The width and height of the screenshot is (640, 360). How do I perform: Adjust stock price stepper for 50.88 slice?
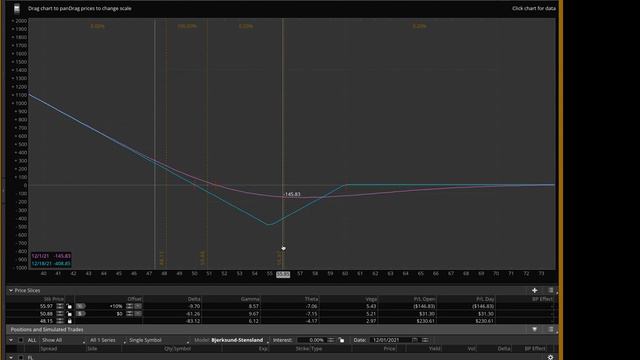point(60,313)
